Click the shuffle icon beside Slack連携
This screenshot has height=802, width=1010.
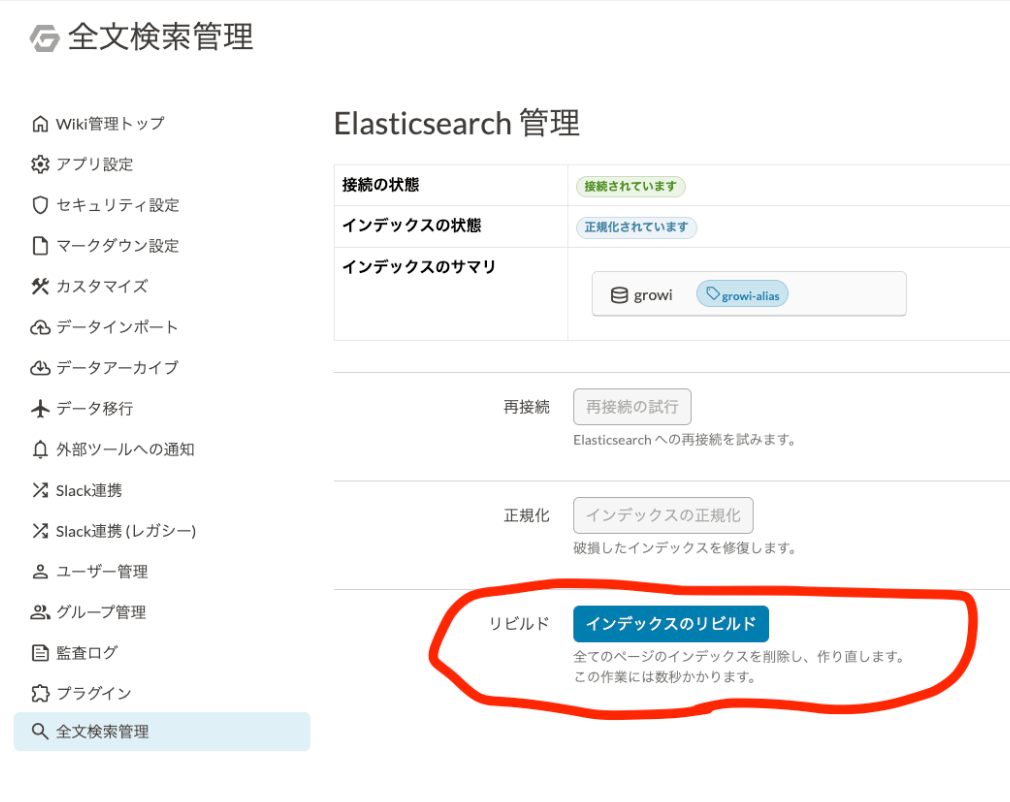(40, 490)
